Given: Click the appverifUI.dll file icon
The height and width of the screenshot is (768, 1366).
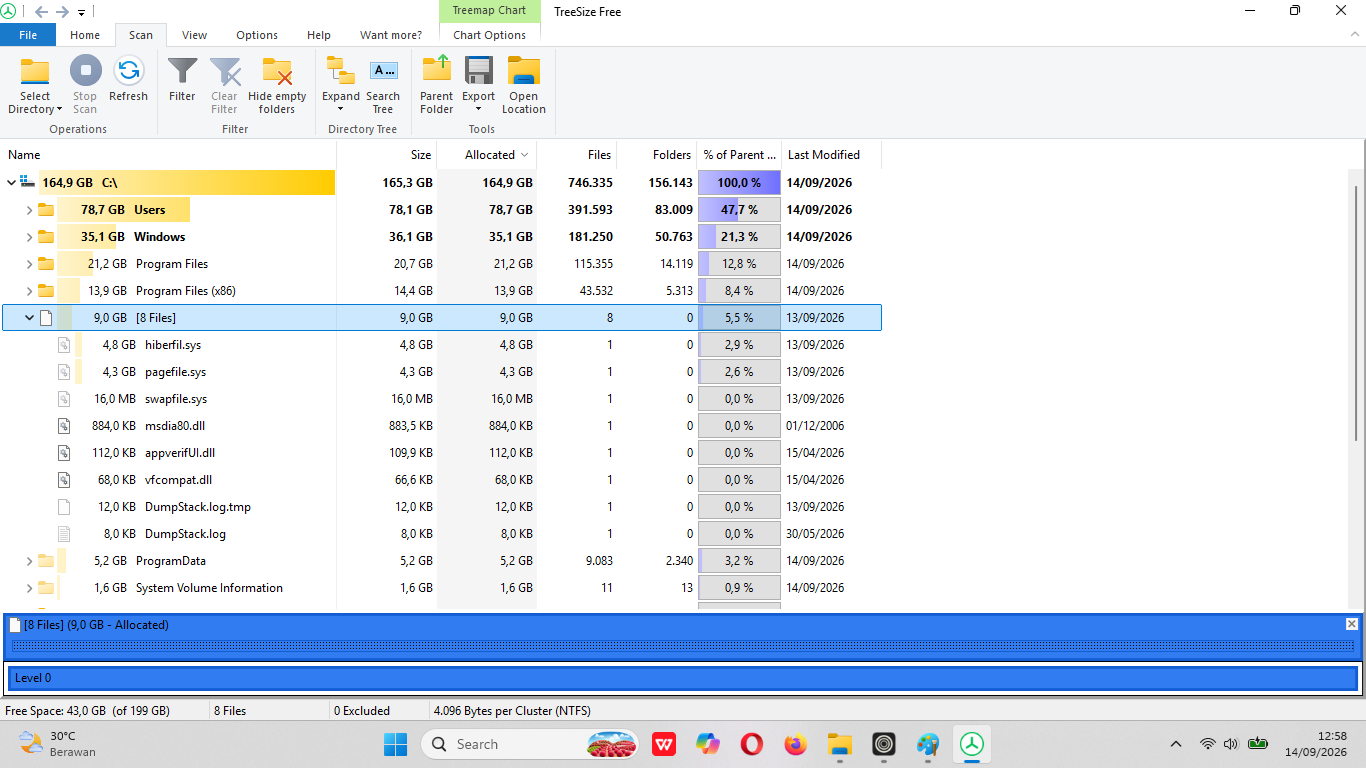Looking at the screenshot, I should click(x=64, y=453).
